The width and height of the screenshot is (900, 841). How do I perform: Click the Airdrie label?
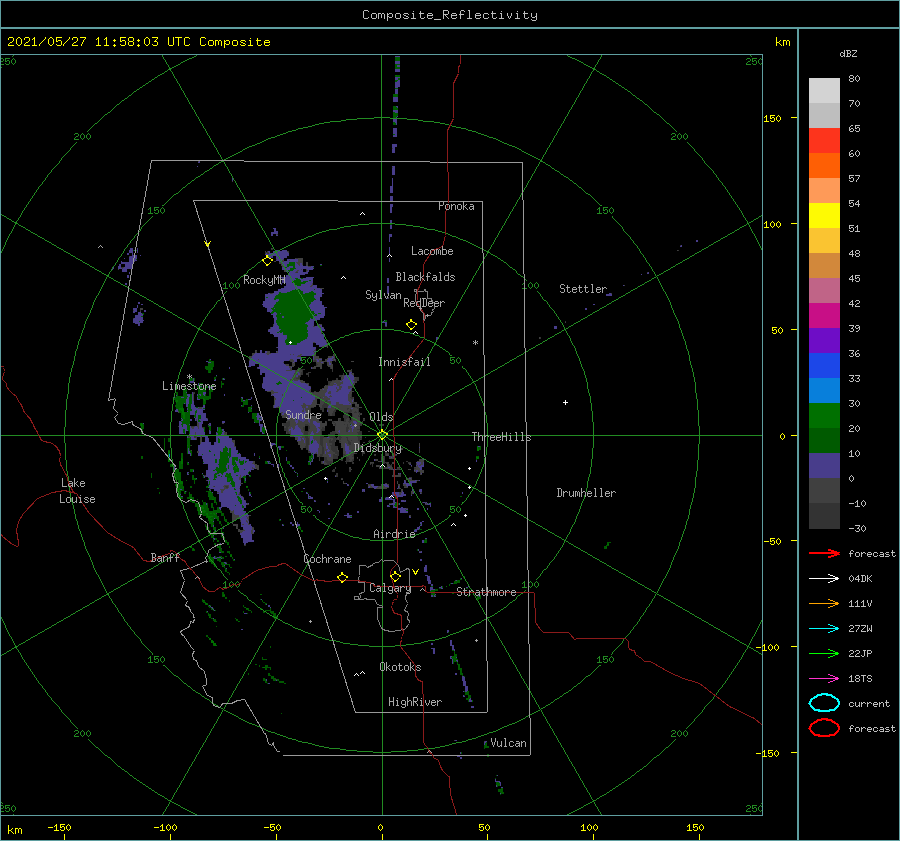tap(394, 534)
